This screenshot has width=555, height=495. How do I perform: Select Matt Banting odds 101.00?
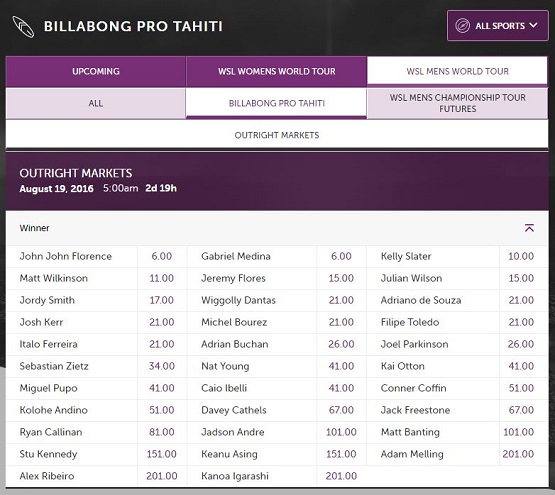pyautogui.click(x=521, y=432)
